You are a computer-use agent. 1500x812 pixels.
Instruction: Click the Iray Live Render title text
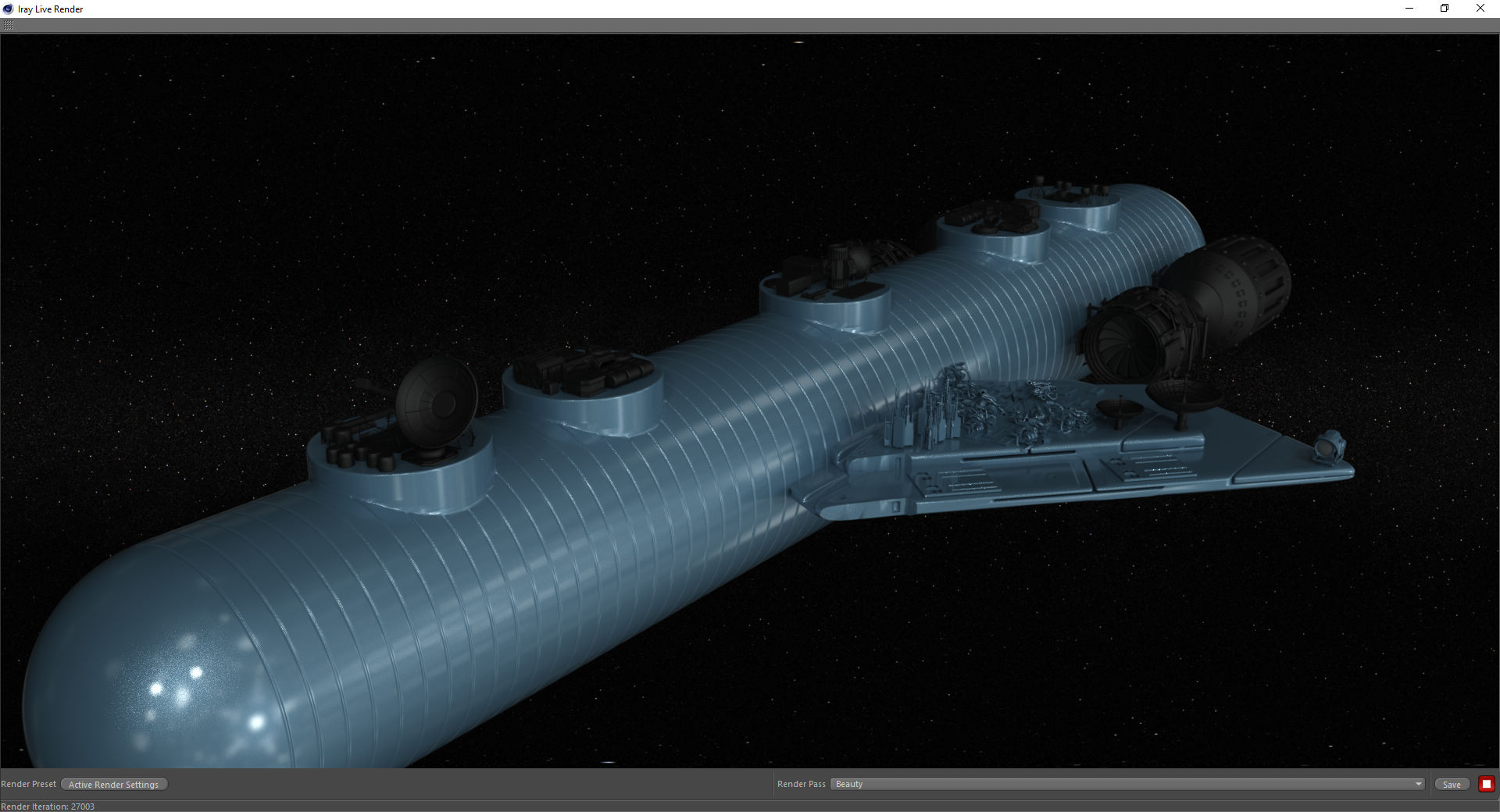[51, 9]
